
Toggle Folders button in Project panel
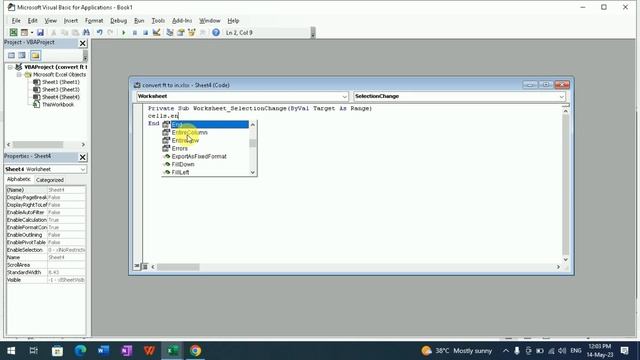(x=35, y=56)
